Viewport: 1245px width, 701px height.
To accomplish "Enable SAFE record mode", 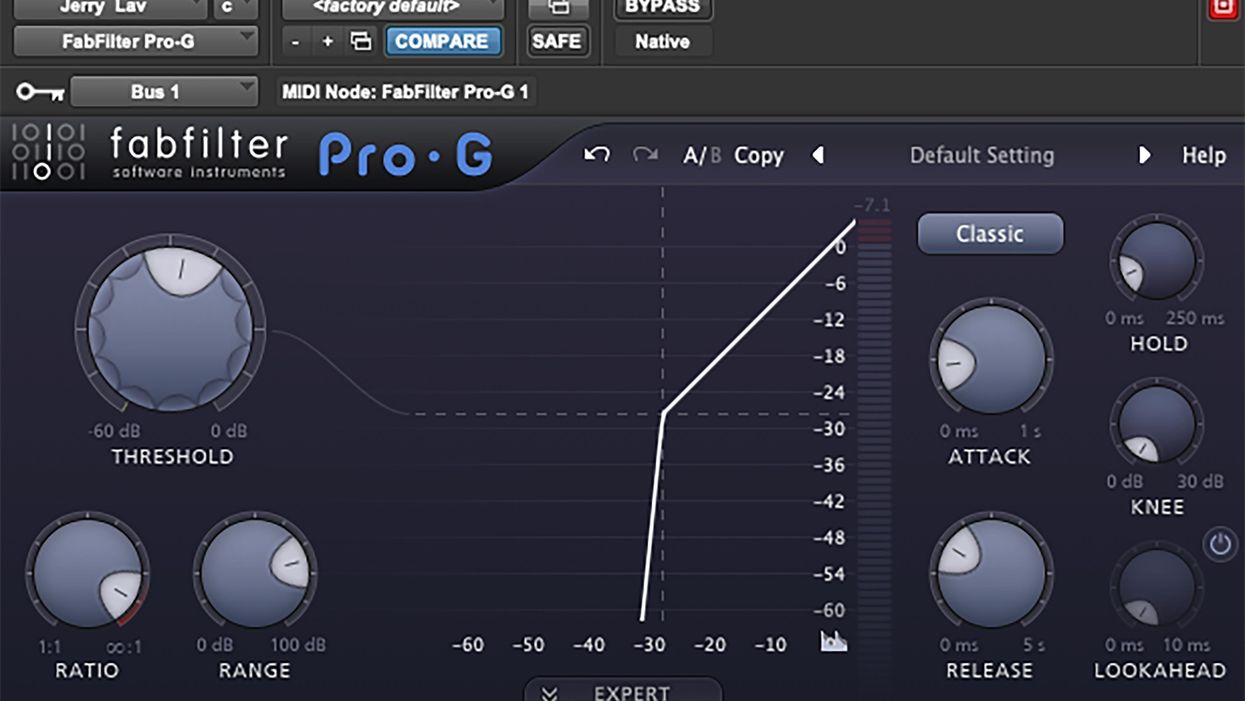I will point(557,41).
